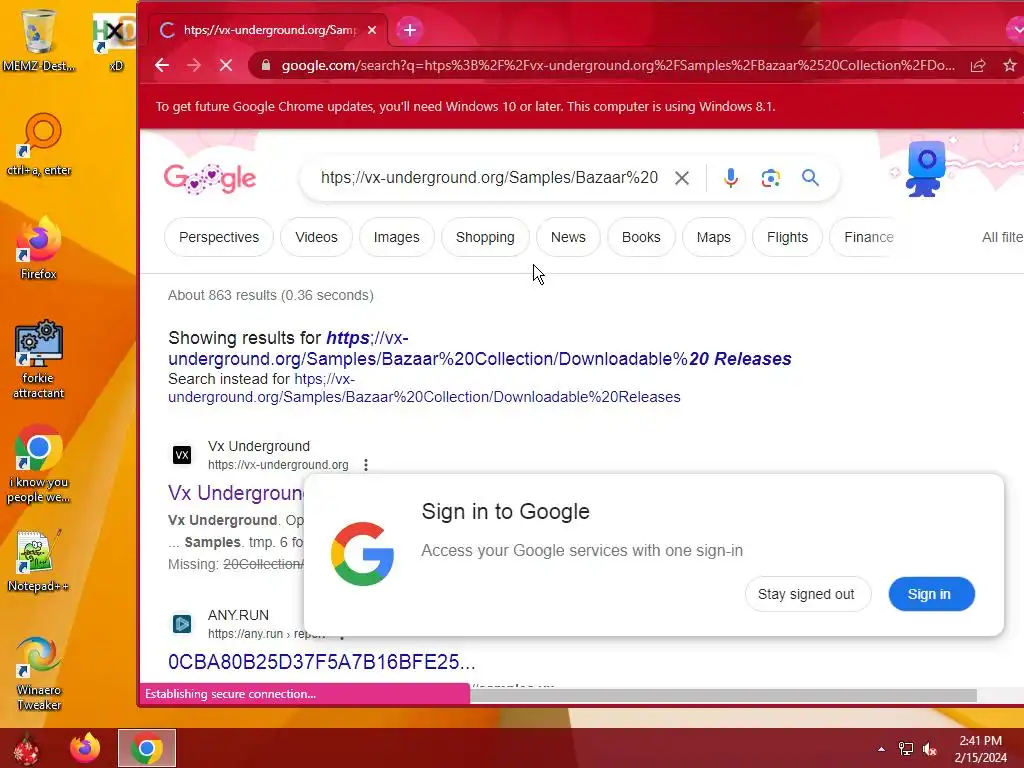
Task: Start voice search with the microphone icon
Action: click(x=731, y=178)
